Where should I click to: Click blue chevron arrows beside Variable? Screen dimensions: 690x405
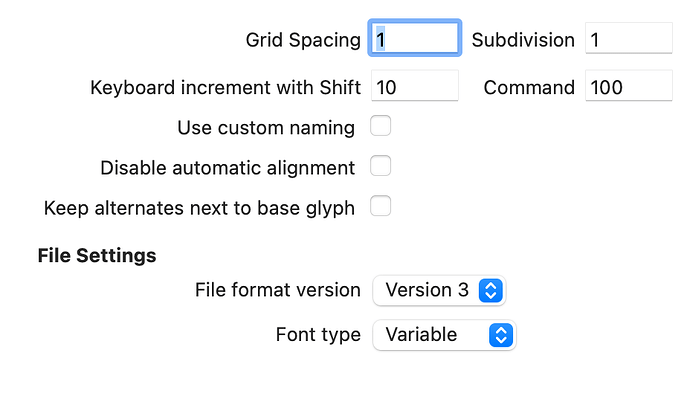point(501,335)
